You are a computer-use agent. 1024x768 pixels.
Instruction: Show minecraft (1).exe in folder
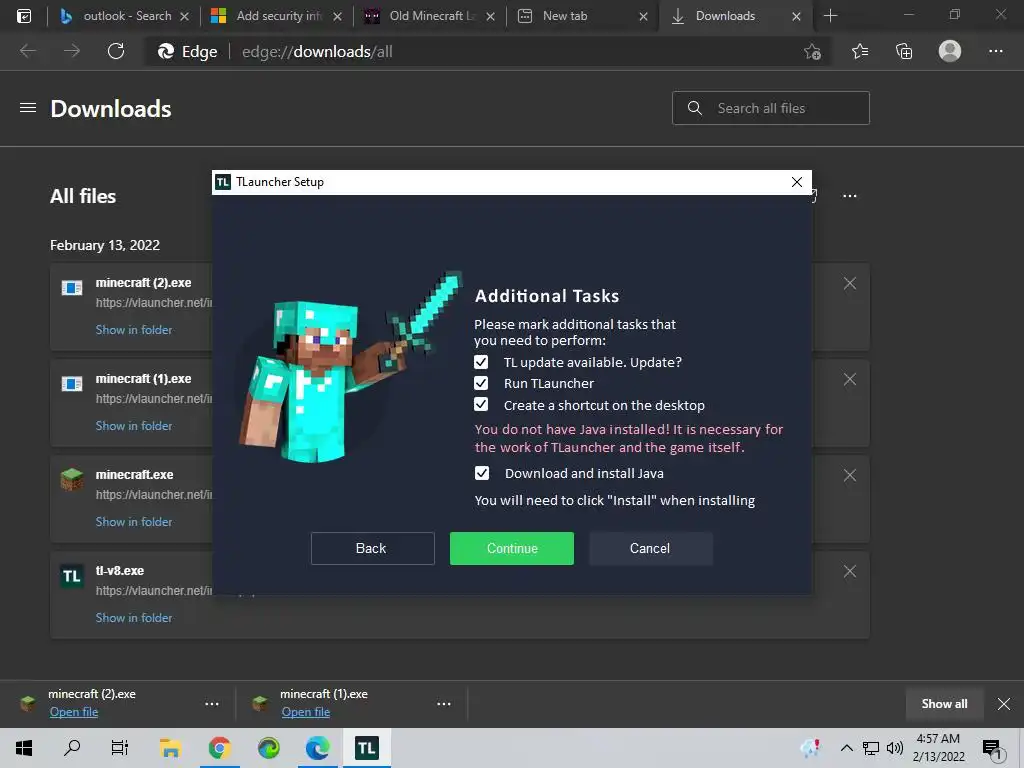[x=134, y=426]
